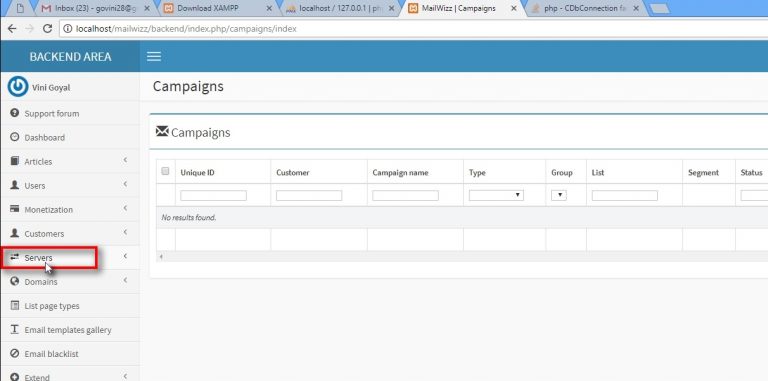The width and height of the screenshot is (768, 381).
Task: Expand the Domains submenu chevron
Action: pyautogui.click(x=125, y=280)
